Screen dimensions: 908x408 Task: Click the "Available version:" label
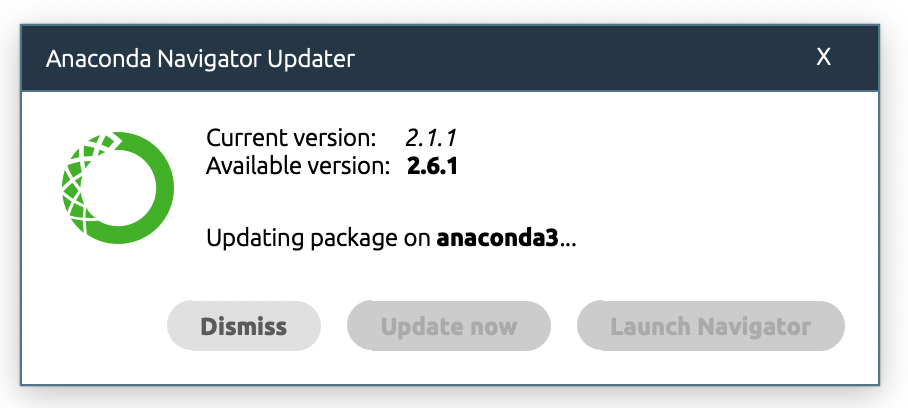[298, 165]
